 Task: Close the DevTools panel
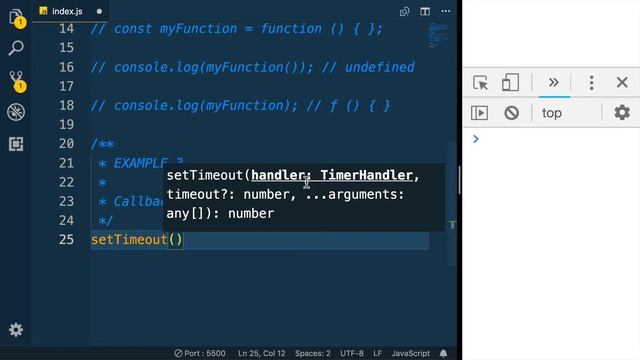(x=622, y=82)
